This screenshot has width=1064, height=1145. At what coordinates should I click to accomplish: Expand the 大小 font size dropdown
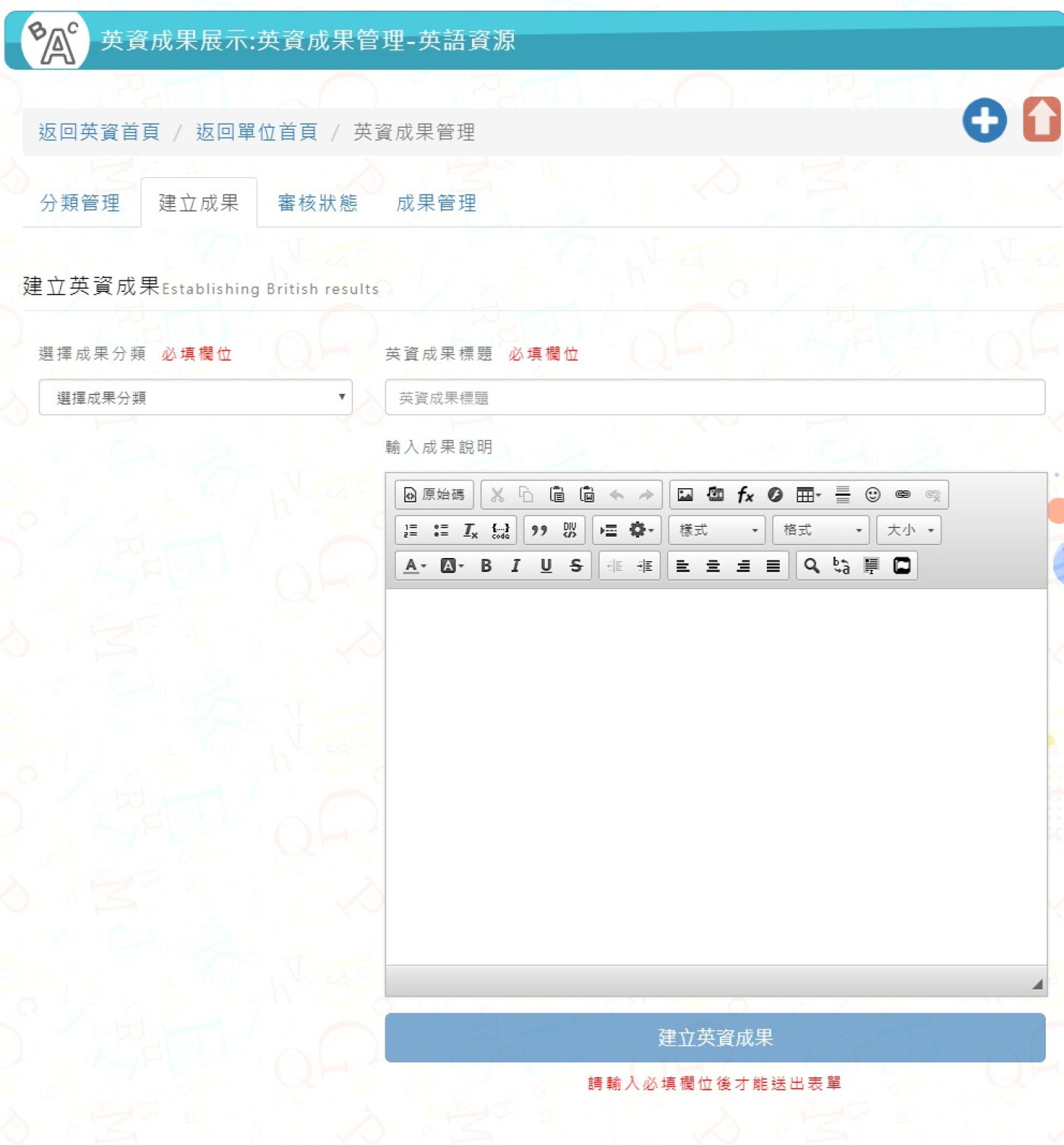coord(909,531)
